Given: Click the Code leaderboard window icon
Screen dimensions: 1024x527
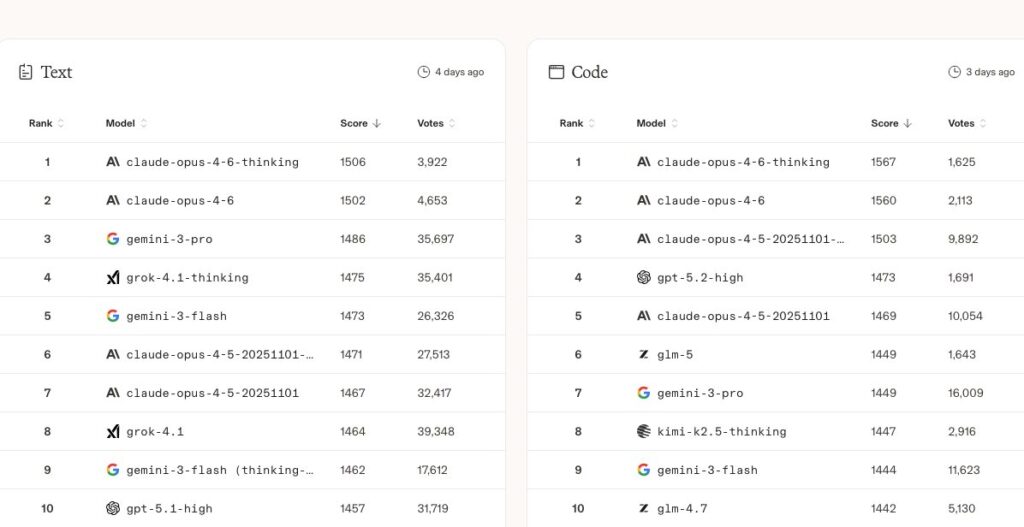Looking at the screenshot, I should [x=556, y=72].
